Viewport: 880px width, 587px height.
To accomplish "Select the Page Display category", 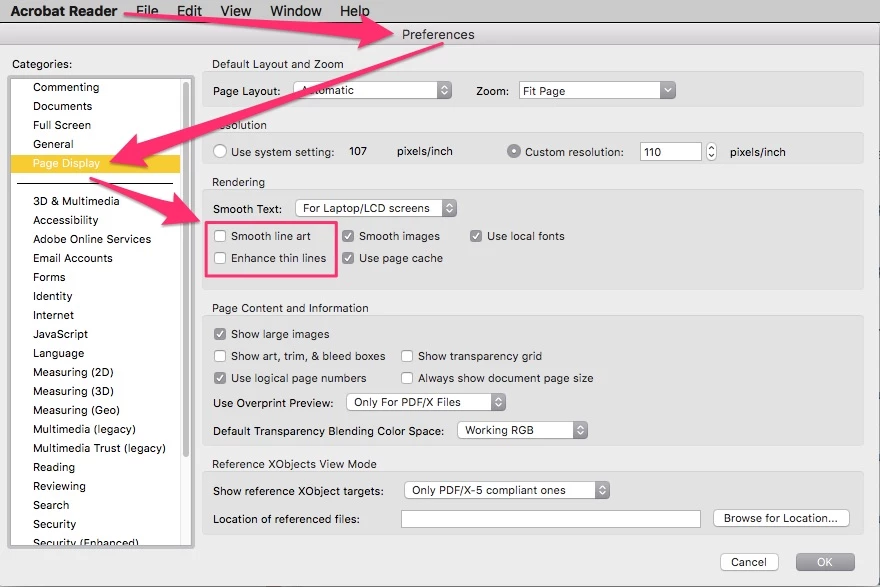I will click(x=95, y=163).
